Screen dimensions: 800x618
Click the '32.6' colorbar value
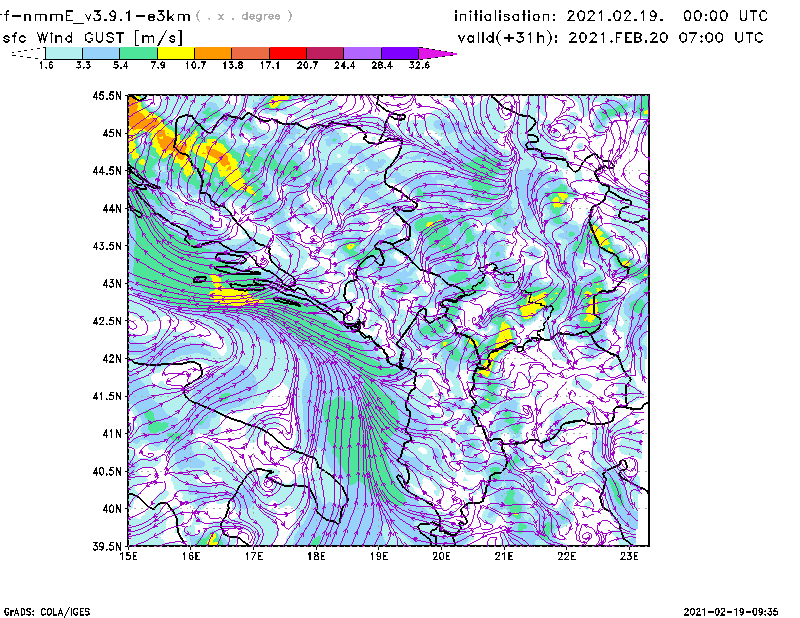419,65
